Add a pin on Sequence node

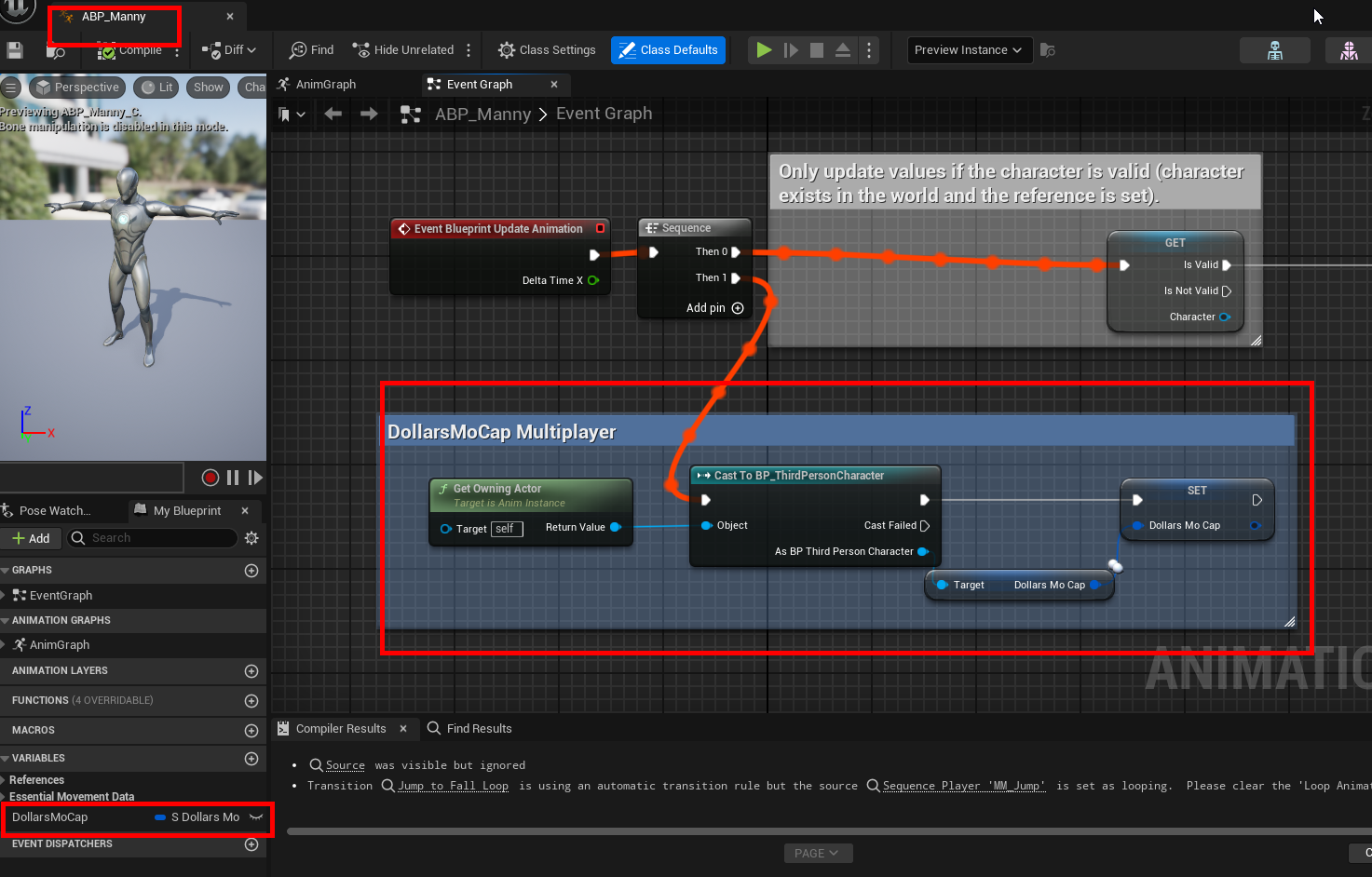738,308
